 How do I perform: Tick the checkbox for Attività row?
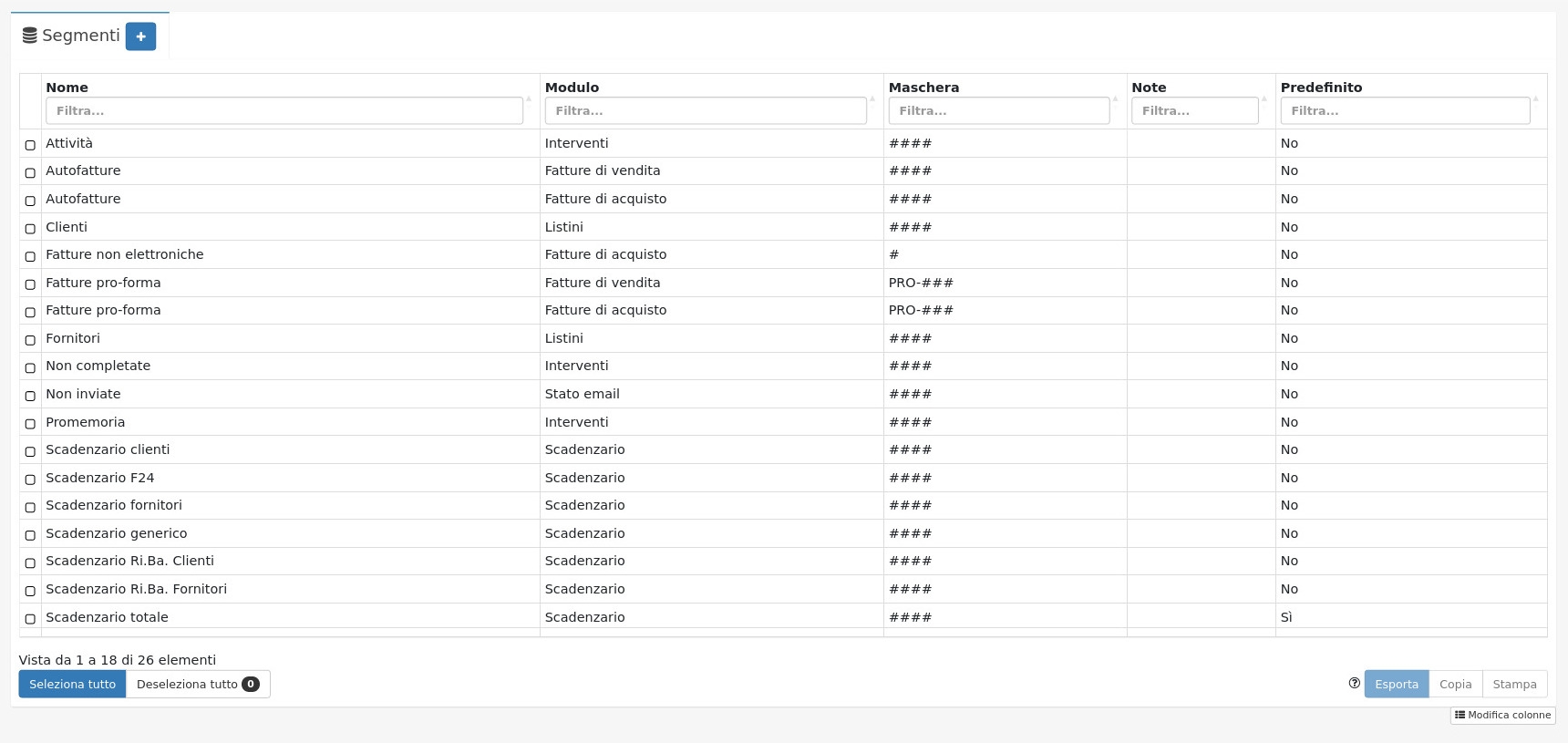click(30, 145)
